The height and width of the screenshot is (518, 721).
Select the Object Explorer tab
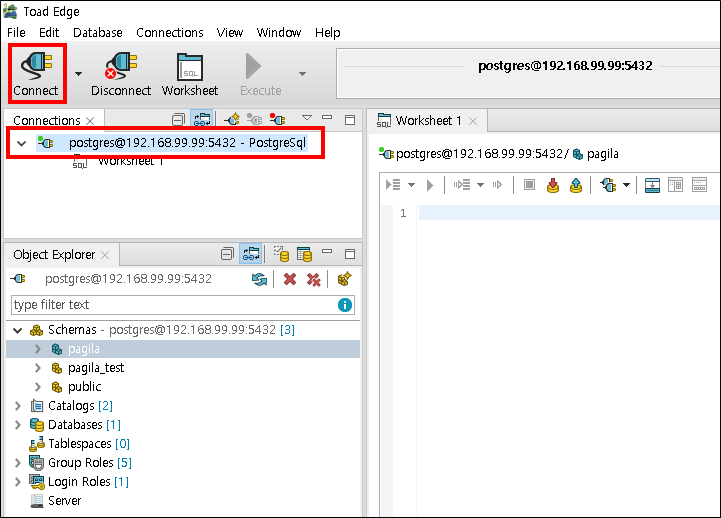pos(54,255)
